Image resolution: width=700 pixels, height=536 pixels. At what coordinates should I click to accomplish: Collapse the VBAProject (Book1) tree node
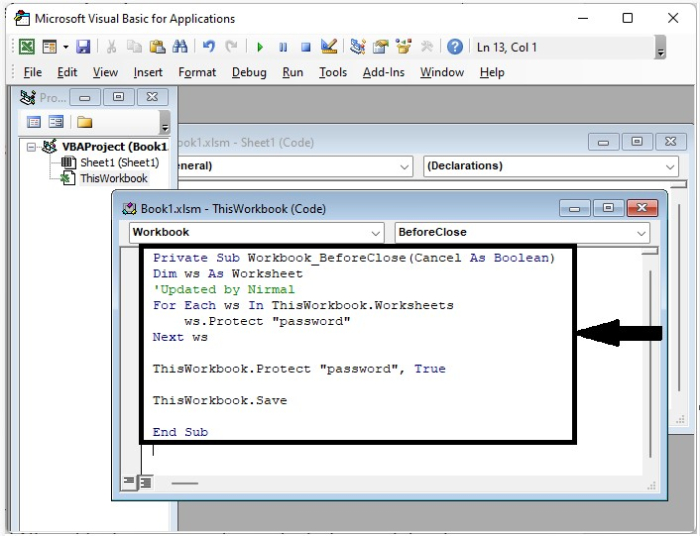pos(31,147)
